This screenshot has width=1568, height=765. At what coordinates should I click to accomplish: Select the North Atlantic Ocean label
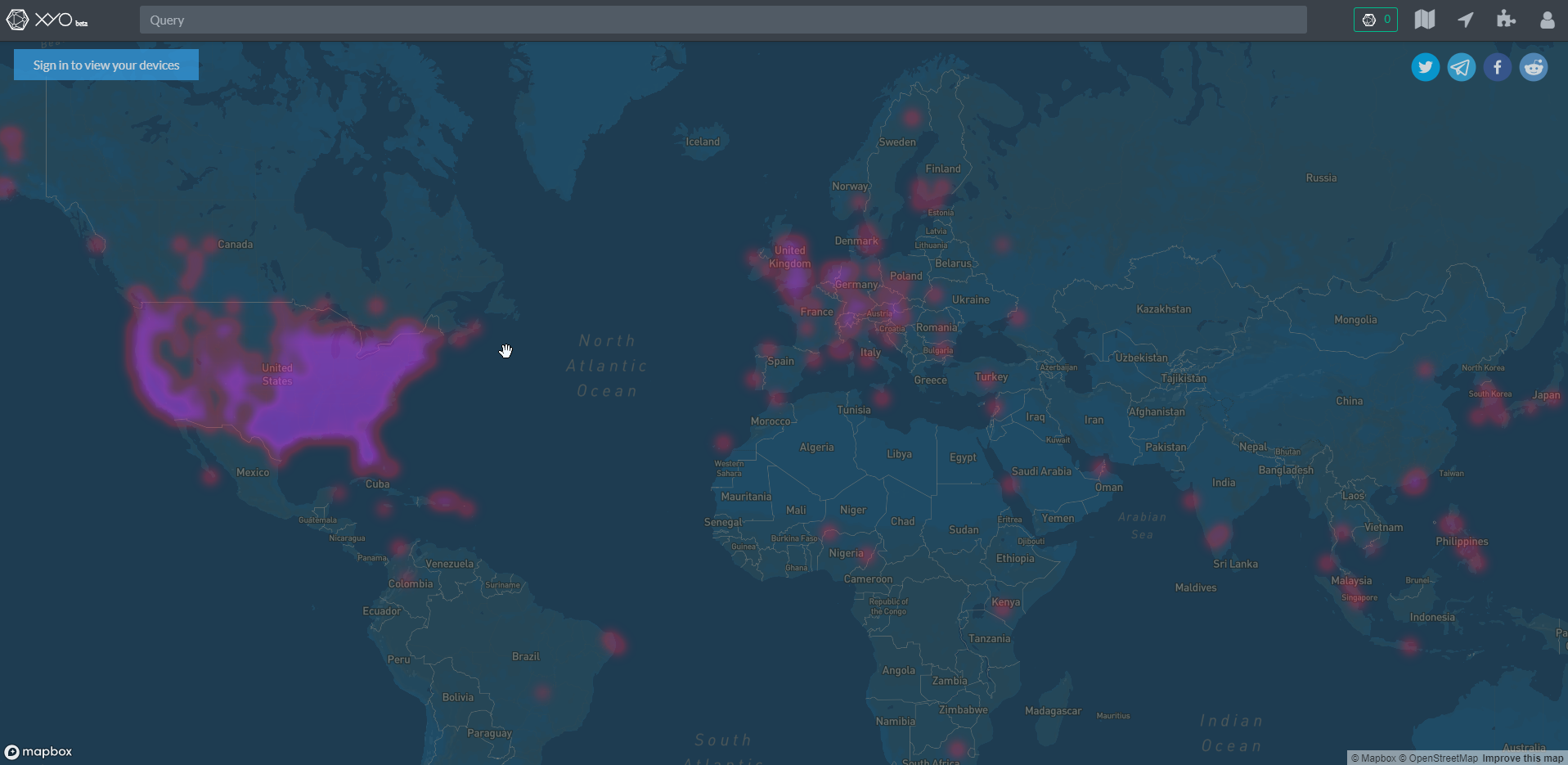607,366
